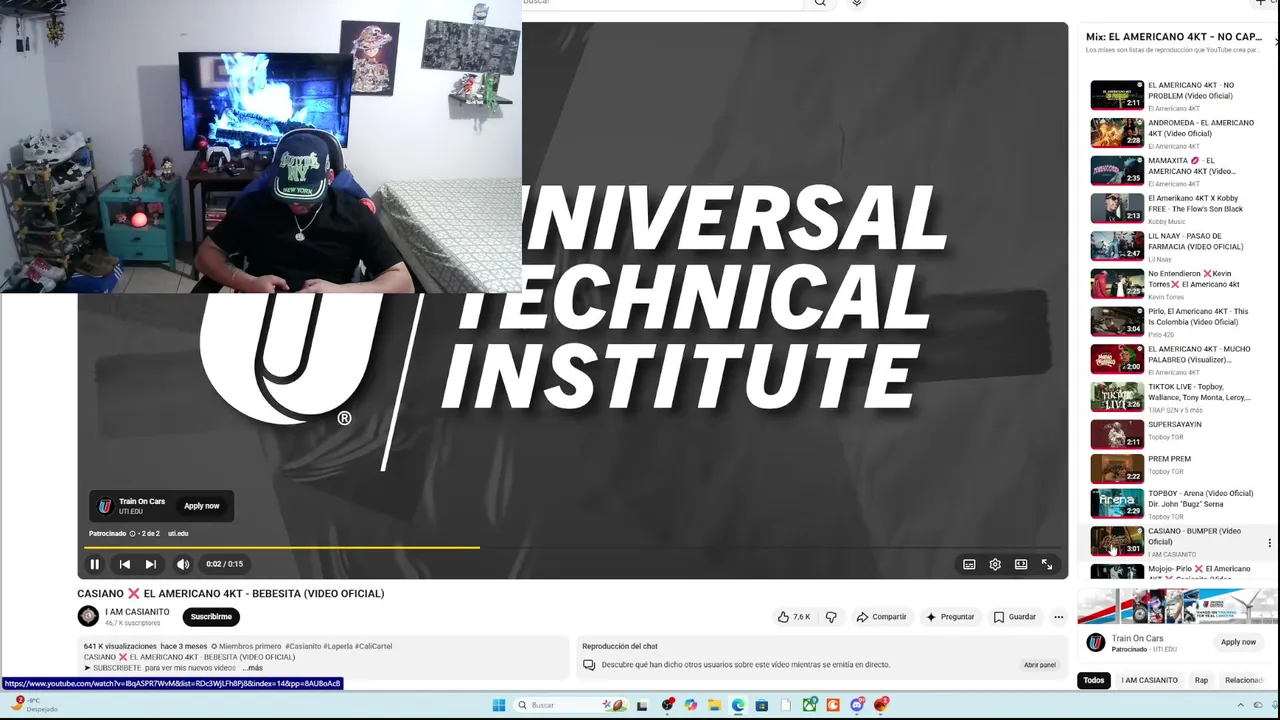The height and width of the screenshot is (720, 1280).
Task: Open Microsoft Edge from the taskbar
Action: pyautogui.click(x=738, y=705)
